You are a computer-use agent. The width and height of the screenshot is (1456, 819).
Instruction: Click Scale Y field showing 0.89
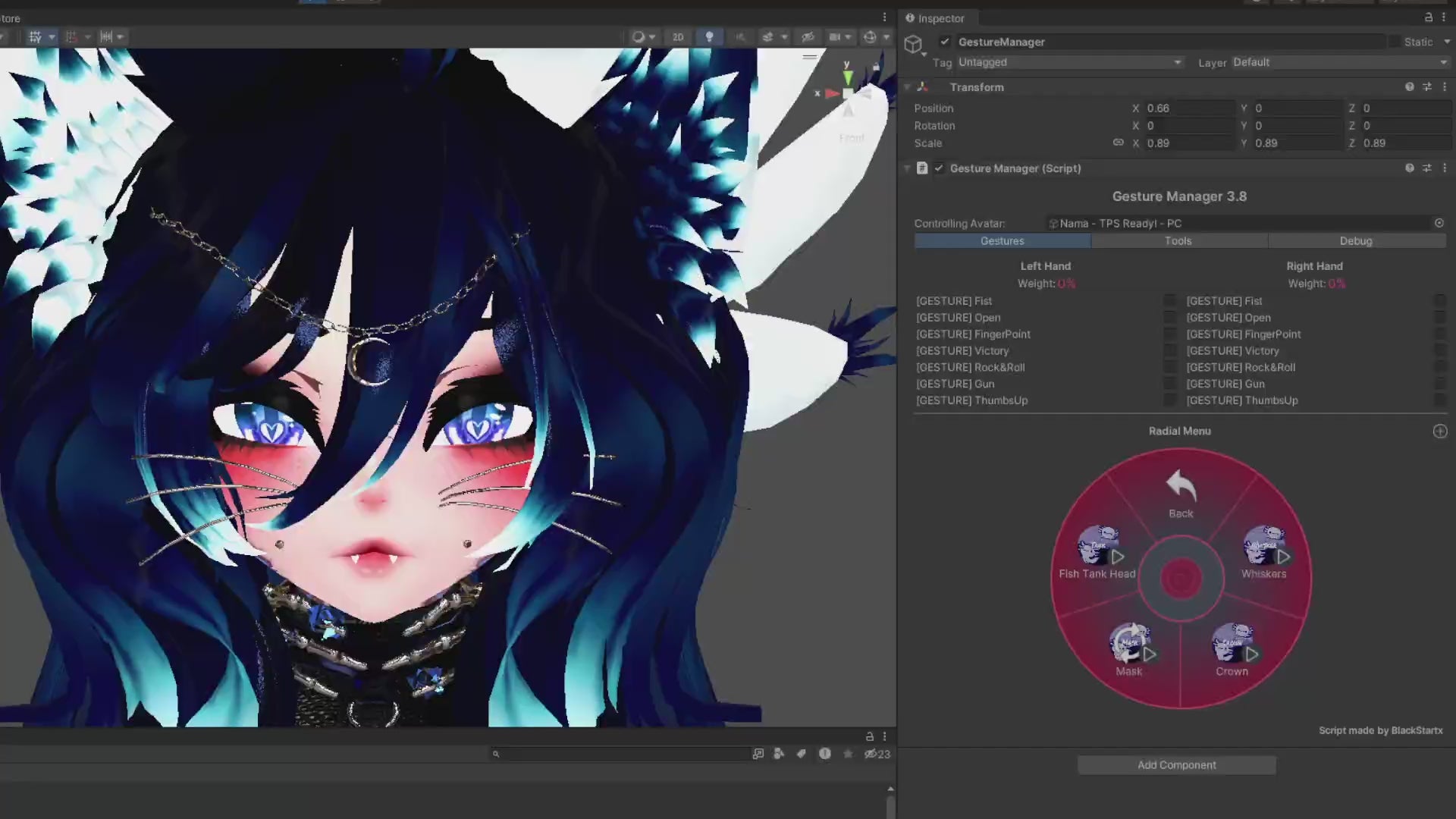coord(1298,143)
